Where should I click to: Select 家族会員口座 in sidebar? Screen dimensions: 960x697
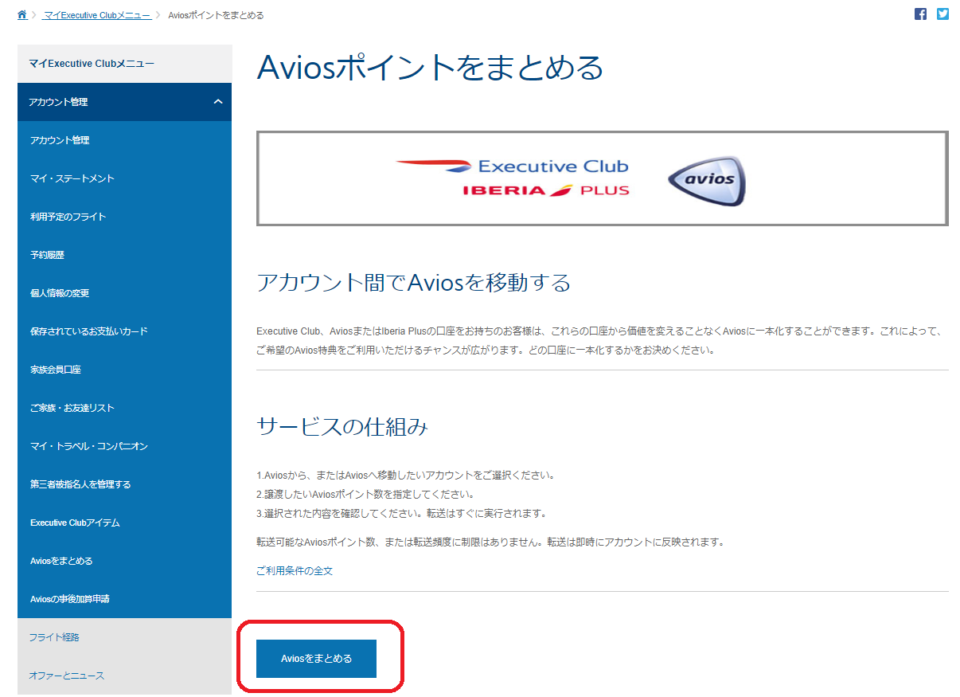click(56, 370)
